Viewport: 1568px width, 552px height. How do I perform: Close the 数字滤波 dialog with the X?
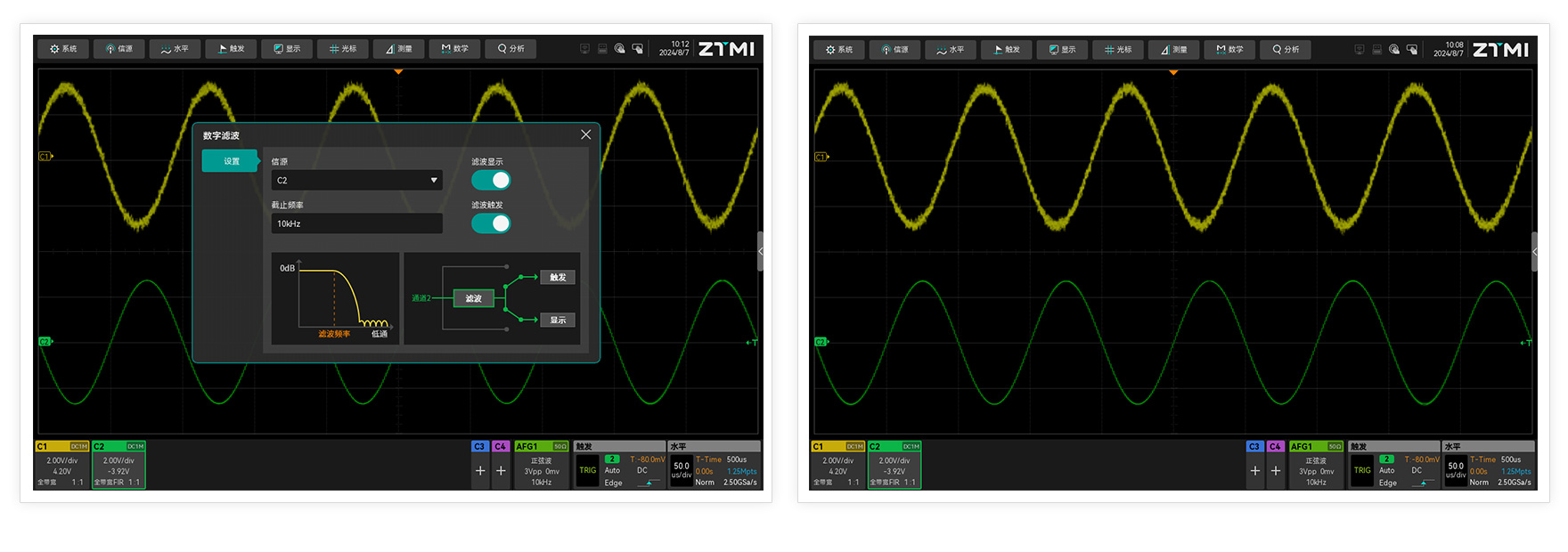coord(585,134)
